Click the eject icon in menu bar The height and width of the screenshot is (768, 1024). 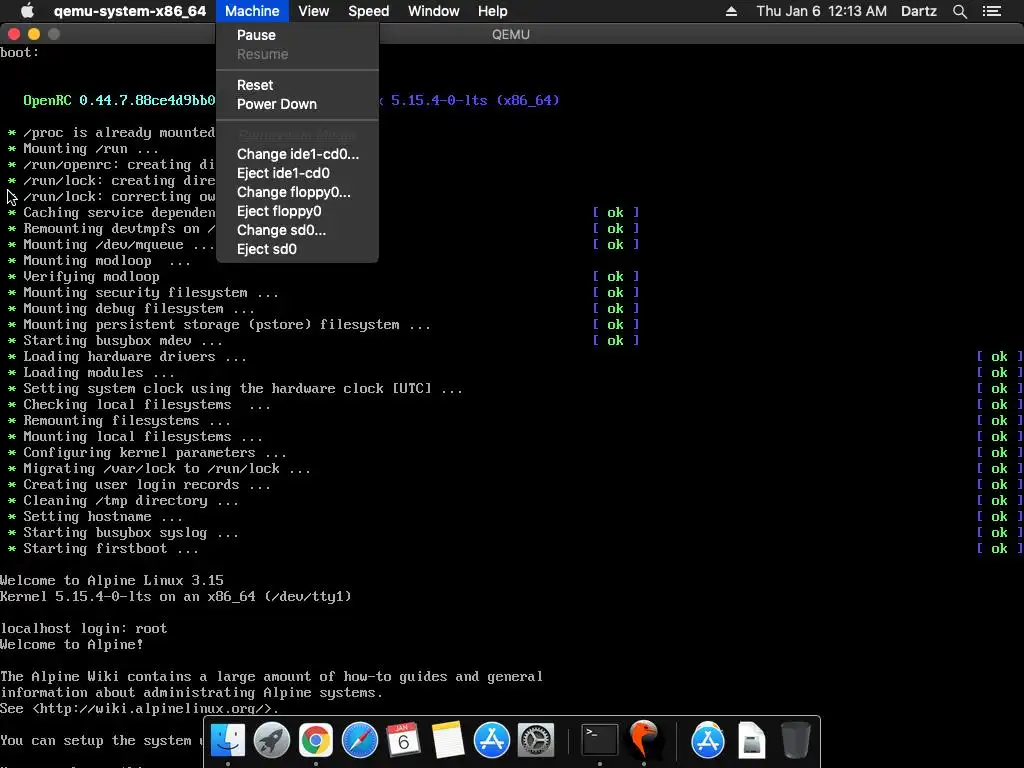coord(731,11)
